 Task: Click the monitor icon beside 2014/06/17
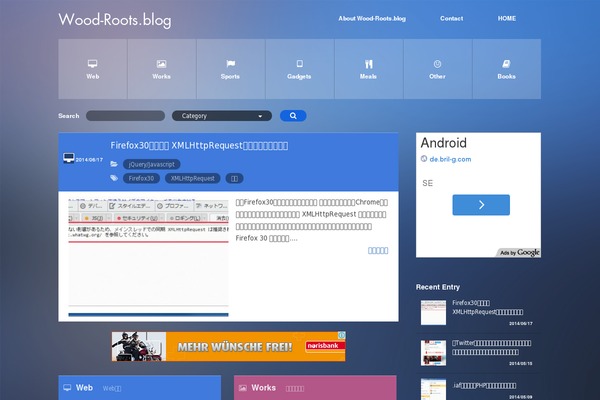[x=68, y=158]
